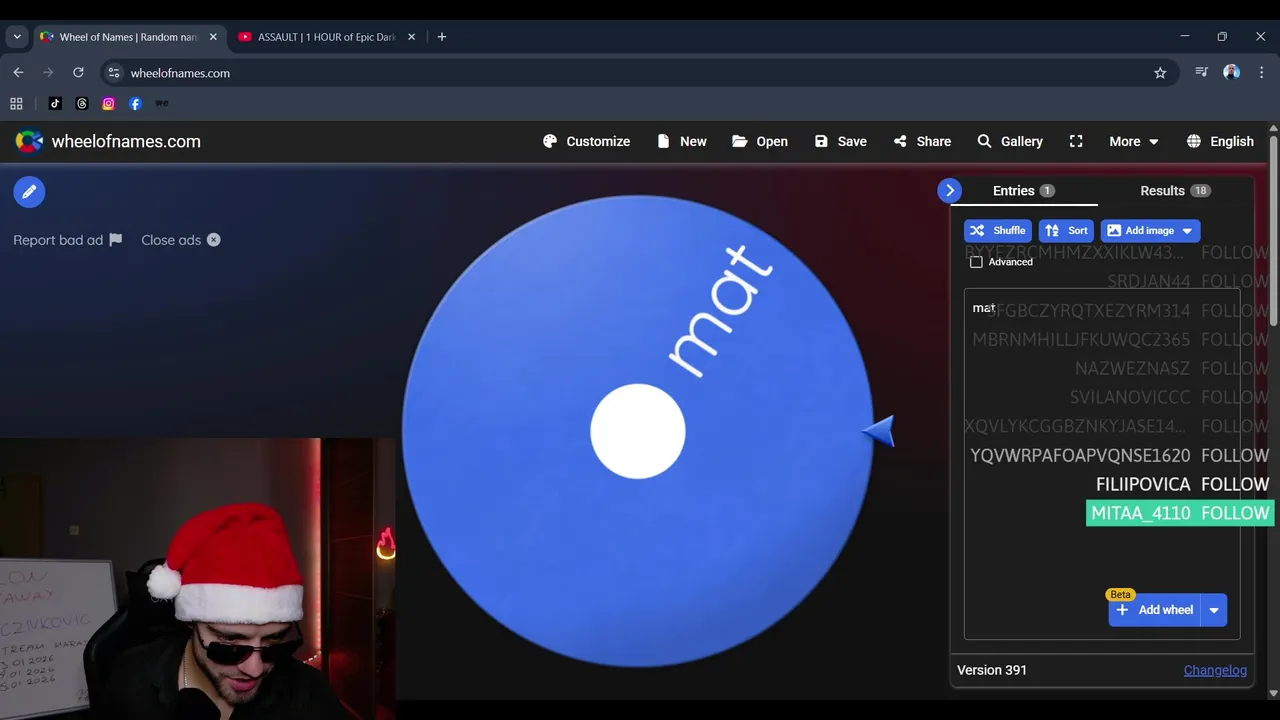The width and height of the screenshot is (1280, 720).
Task: Open the apps grid bookmark
Action: [16, 104]
